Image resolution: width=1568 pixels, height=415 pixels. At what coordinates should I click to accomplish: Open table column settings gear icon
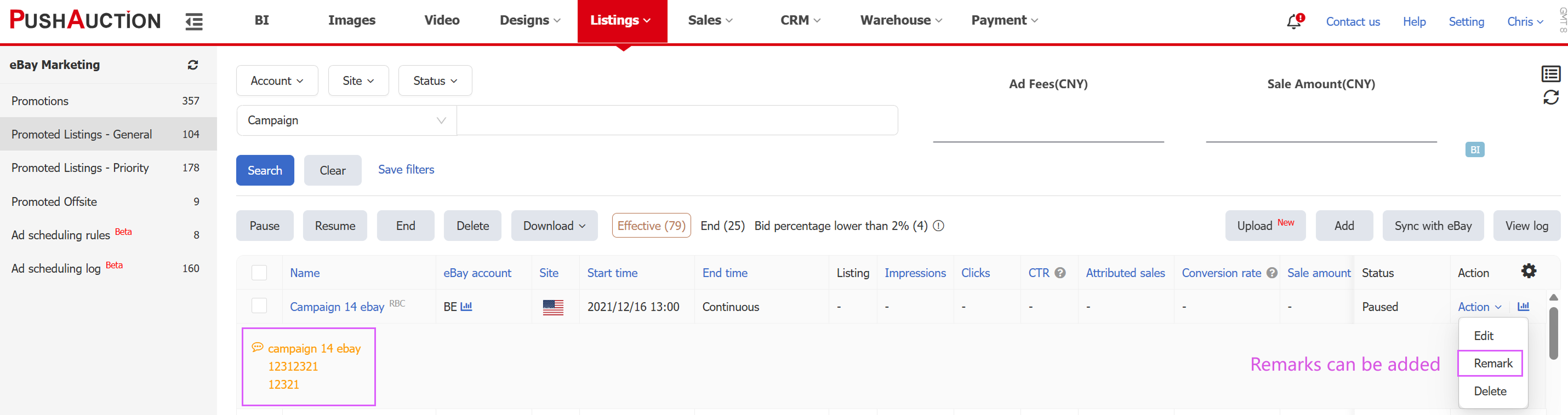point(1529,272)
